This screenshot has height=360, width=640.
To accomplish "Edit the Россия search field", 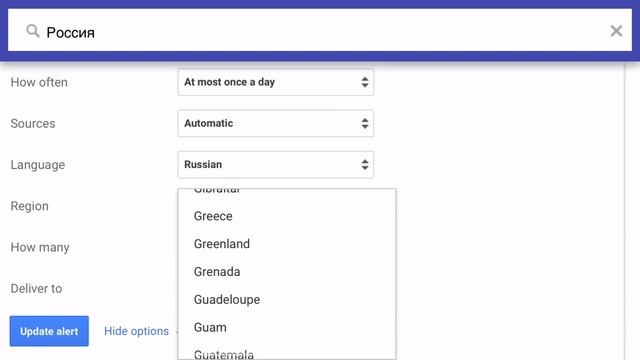I will tap(320, 31).
